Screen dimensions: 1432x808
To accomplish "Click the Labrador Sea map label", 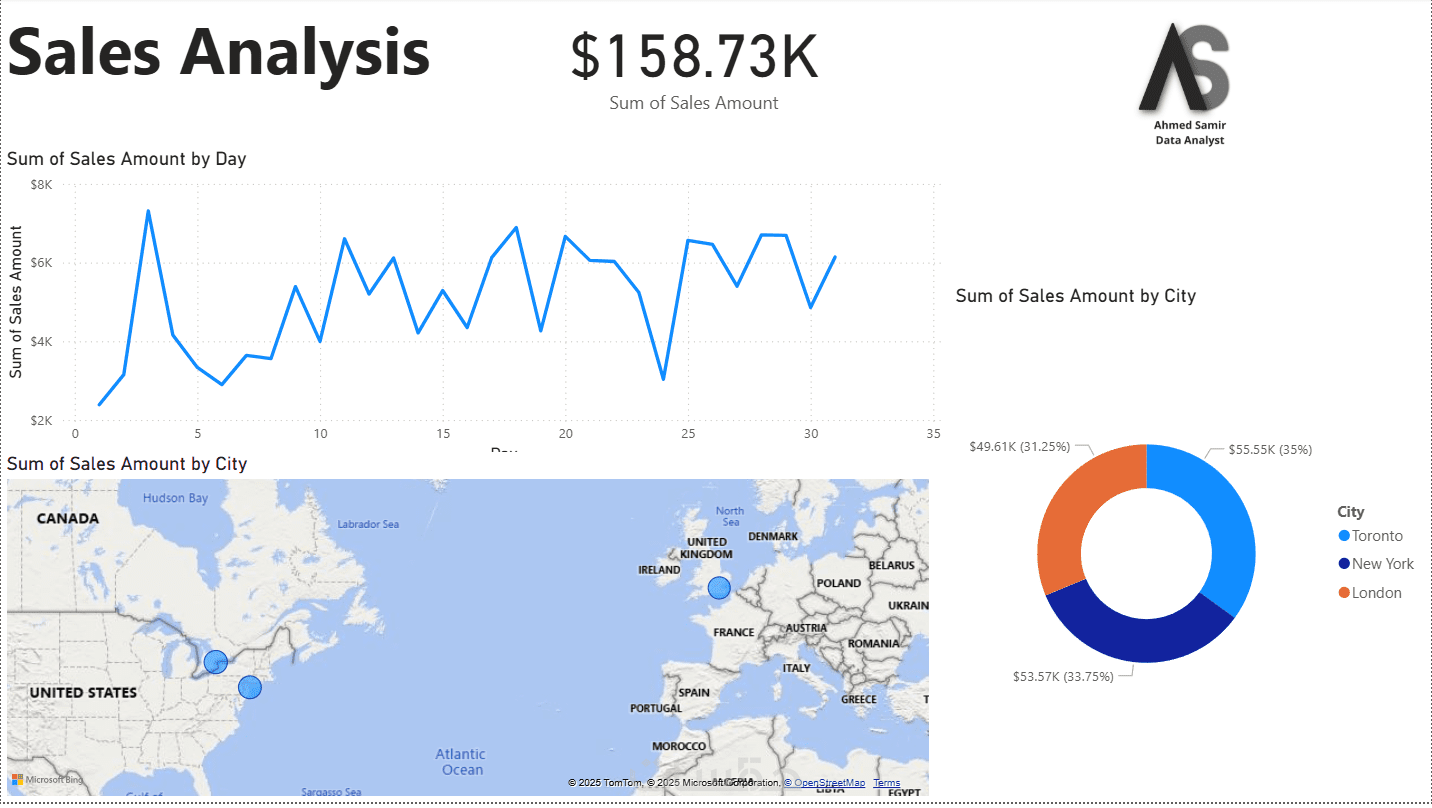I will [x=368, y=524].
